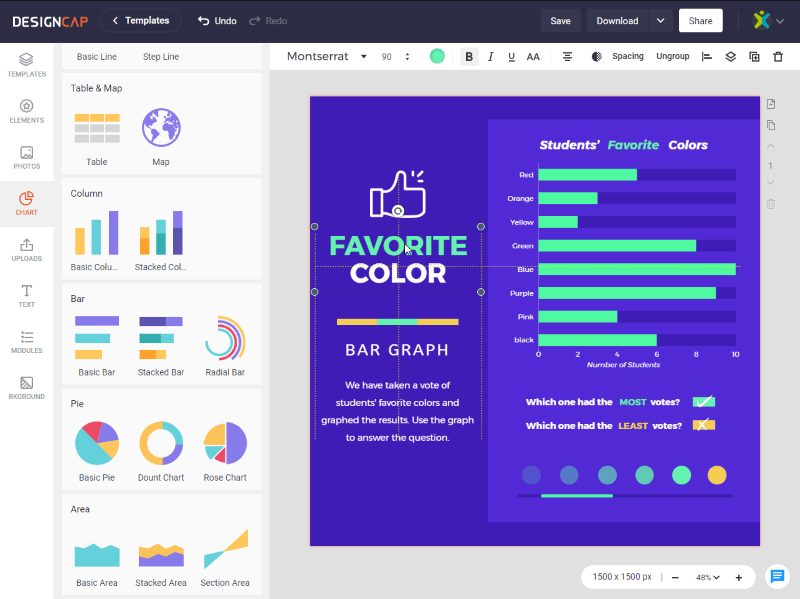This screenshot has height=599, width=800.
Task: Duplicate the selected element
Action: pyautogui.click(x=754, y=57)
